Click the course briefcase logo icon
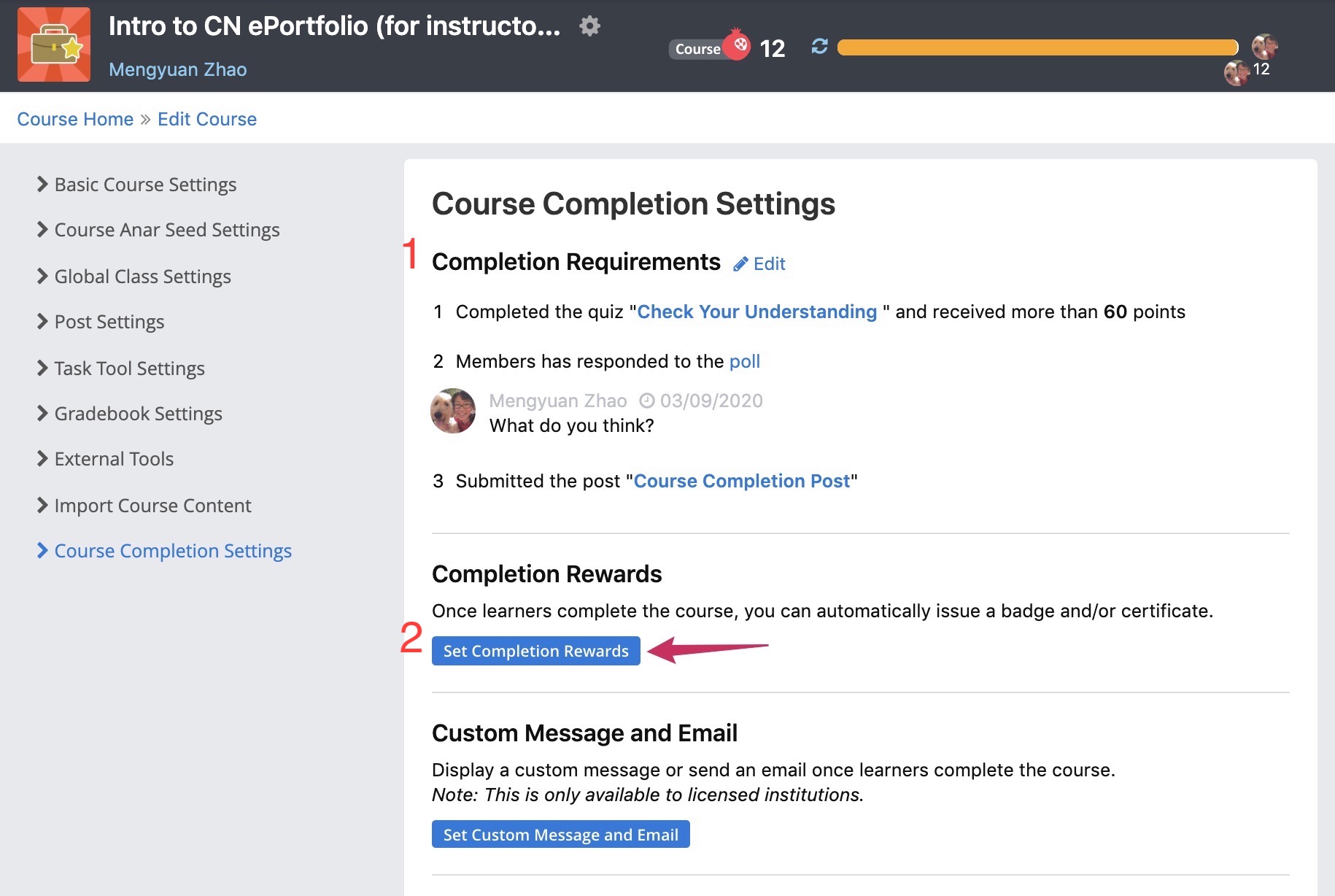The width and height of the screenshot is (1335, 896). click(x=54, y=45)
